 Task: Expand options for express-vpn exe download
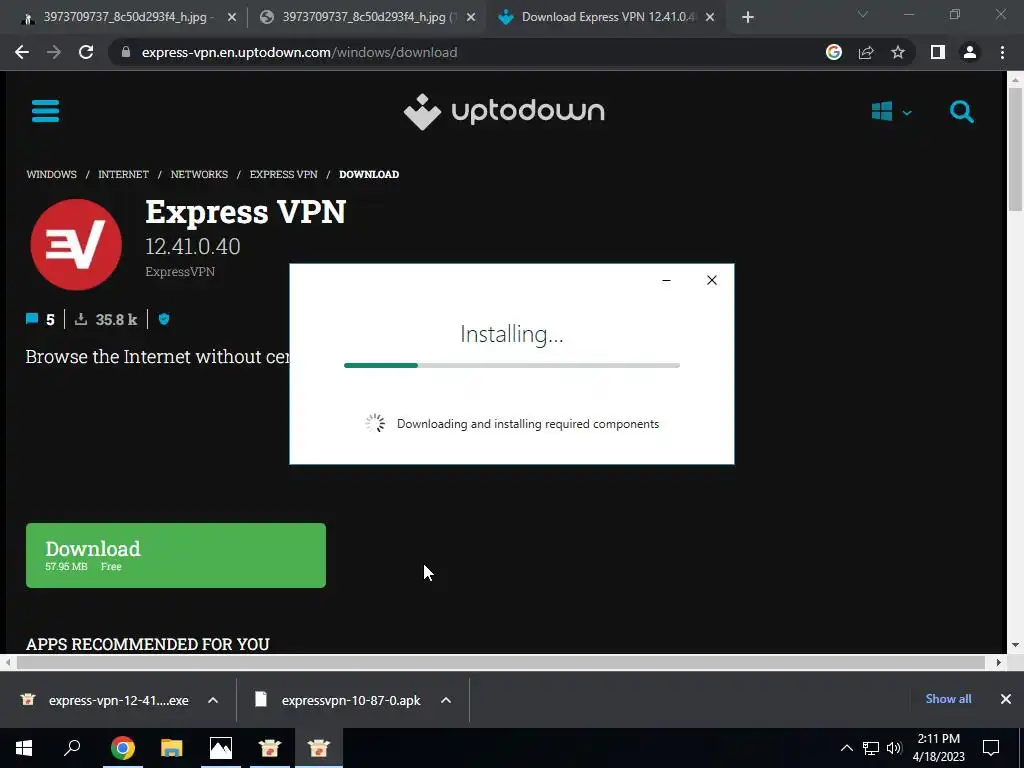point(213,700)
